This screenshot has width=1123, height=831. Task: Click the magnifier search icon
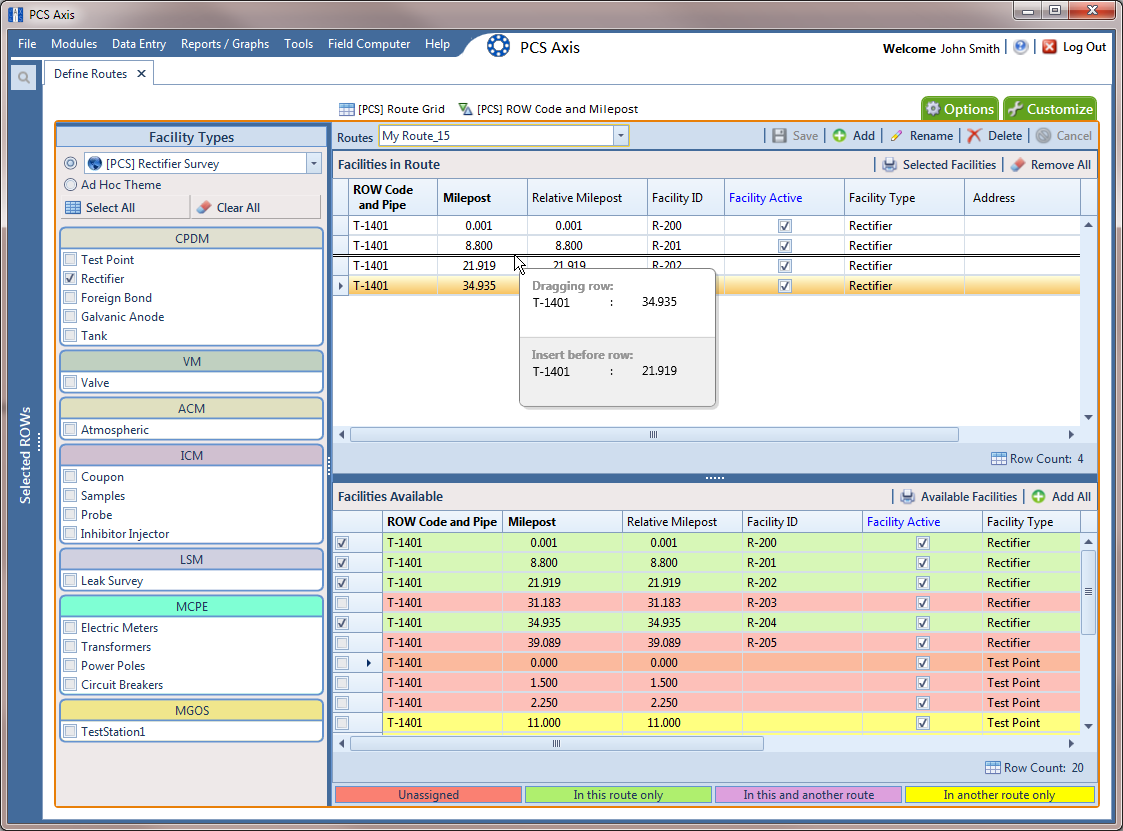pos(24,77)
